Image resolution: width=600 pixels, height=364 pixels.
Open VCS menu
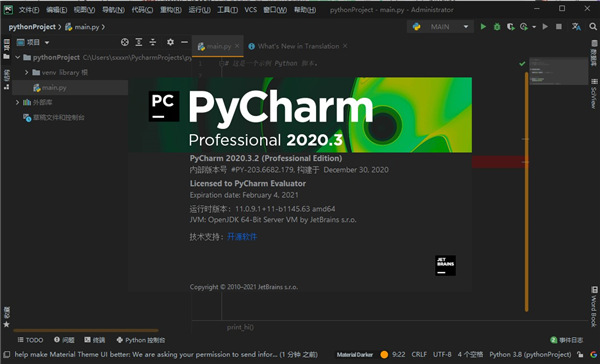click(251, 10)
